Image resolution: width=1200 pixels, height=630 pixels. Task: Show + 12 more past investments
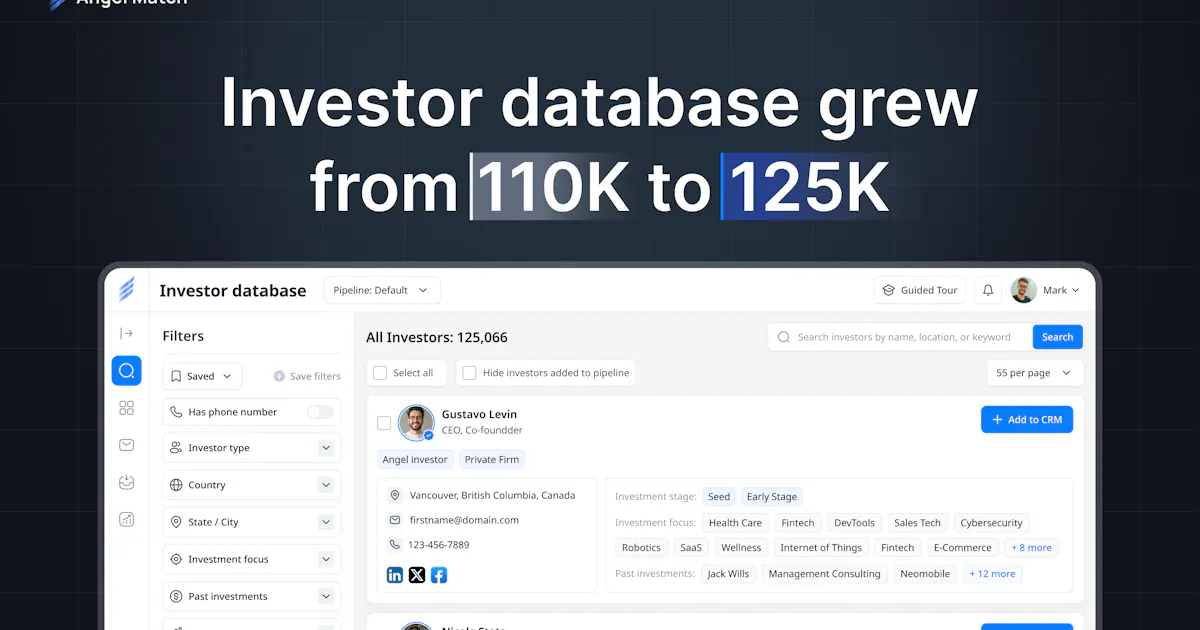(x=992, y=574)
